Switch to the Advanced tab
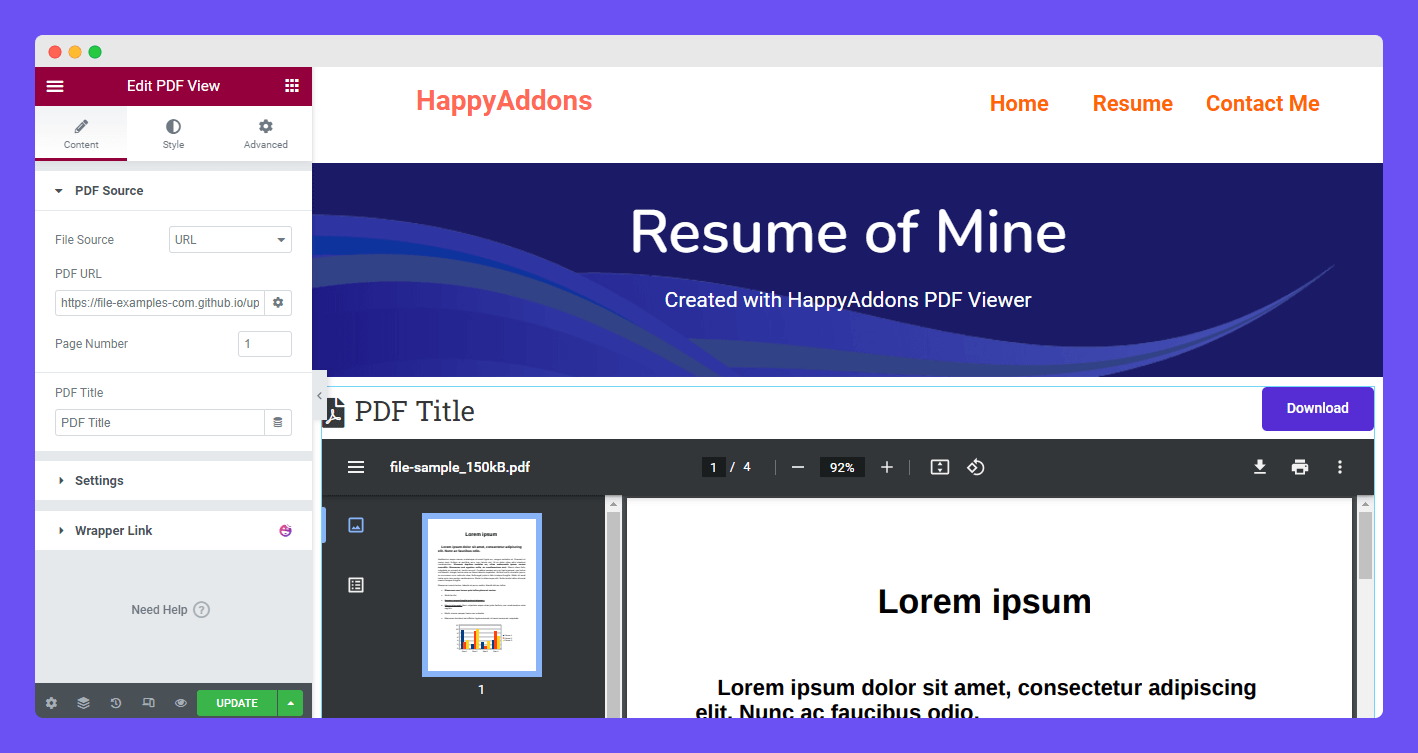This screenshot has width=1418, height=753. pos(265,133)
